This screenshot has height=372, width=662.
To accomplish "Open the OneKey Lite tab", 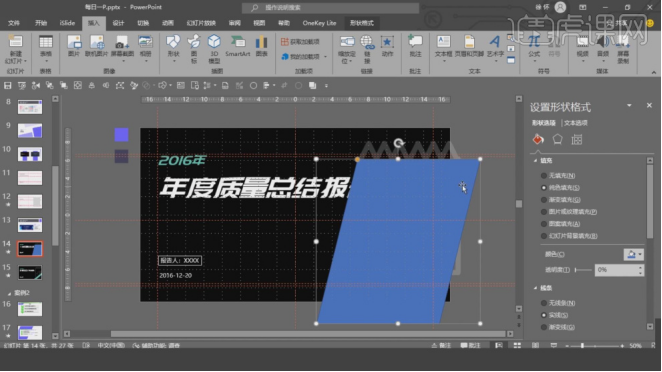I will click(x=319, y=23).
